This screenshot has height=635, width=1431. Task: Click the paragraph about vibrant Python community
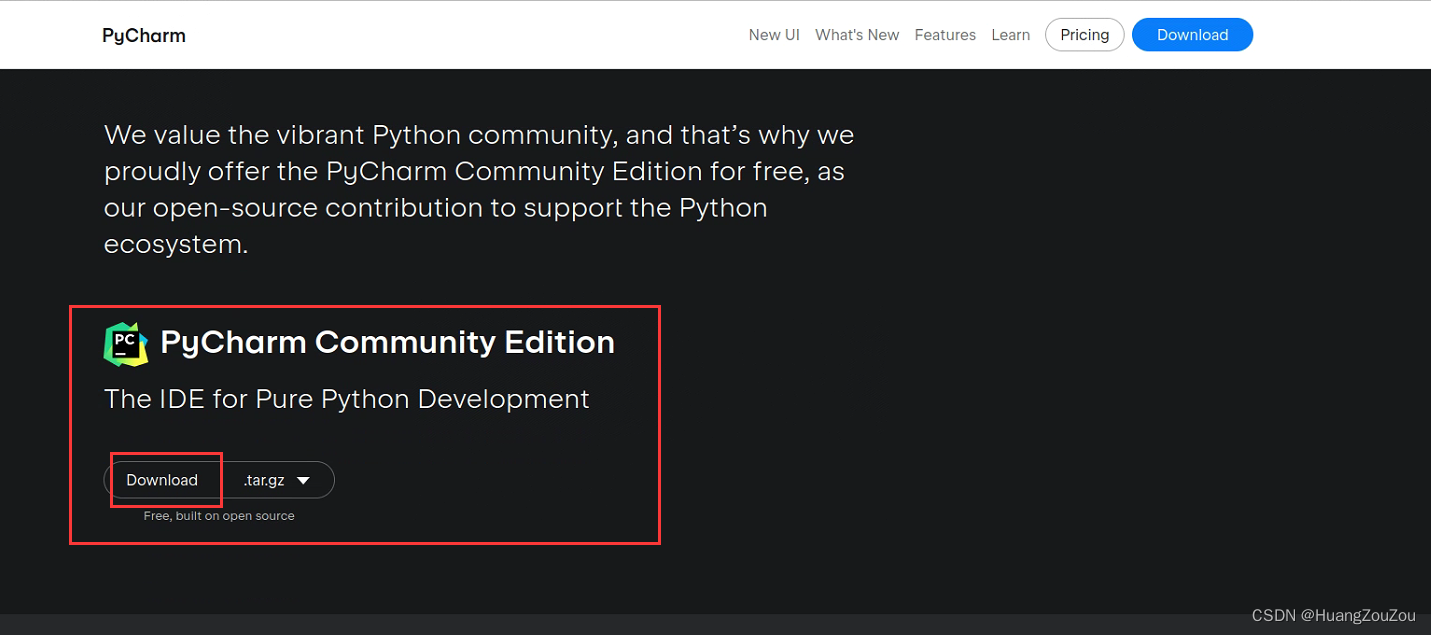[479, 189]
